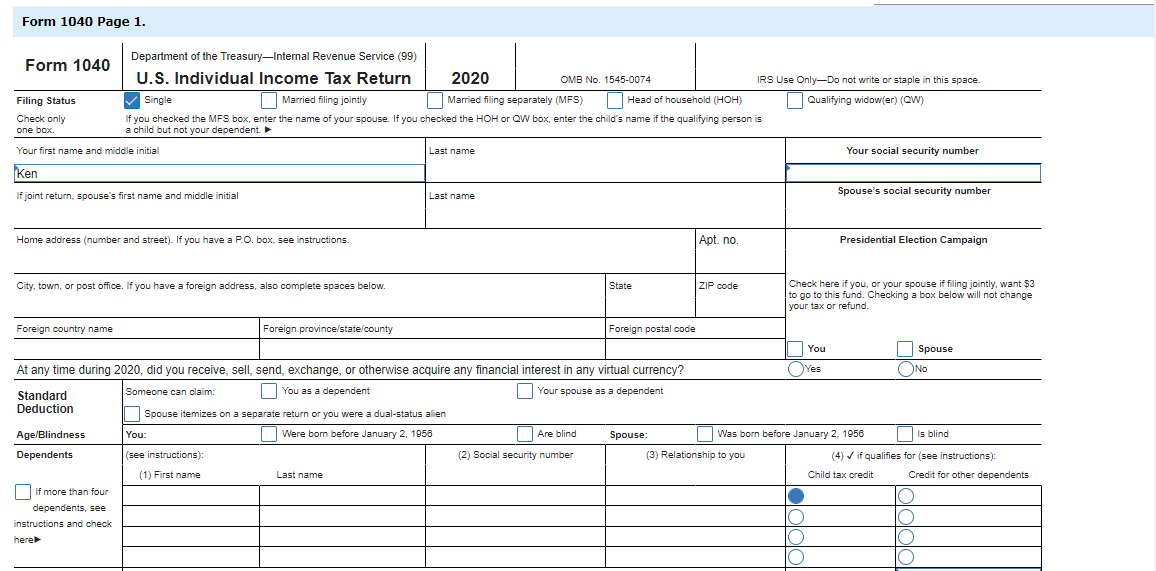Check the You box for Presidential Election Campaign
This screenshot has height=571, width=1156.
(795, 349)
